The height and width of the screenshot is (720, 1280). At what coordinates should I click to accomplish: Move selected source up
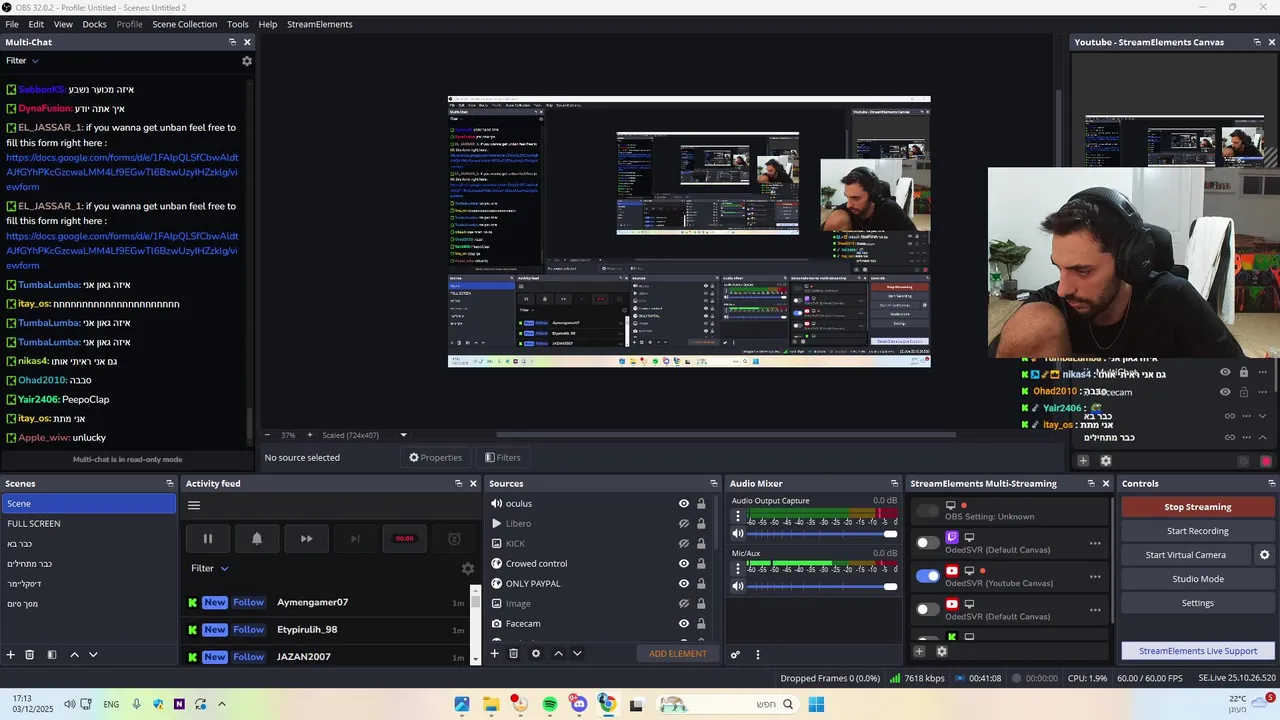click(x=558, y=654)
